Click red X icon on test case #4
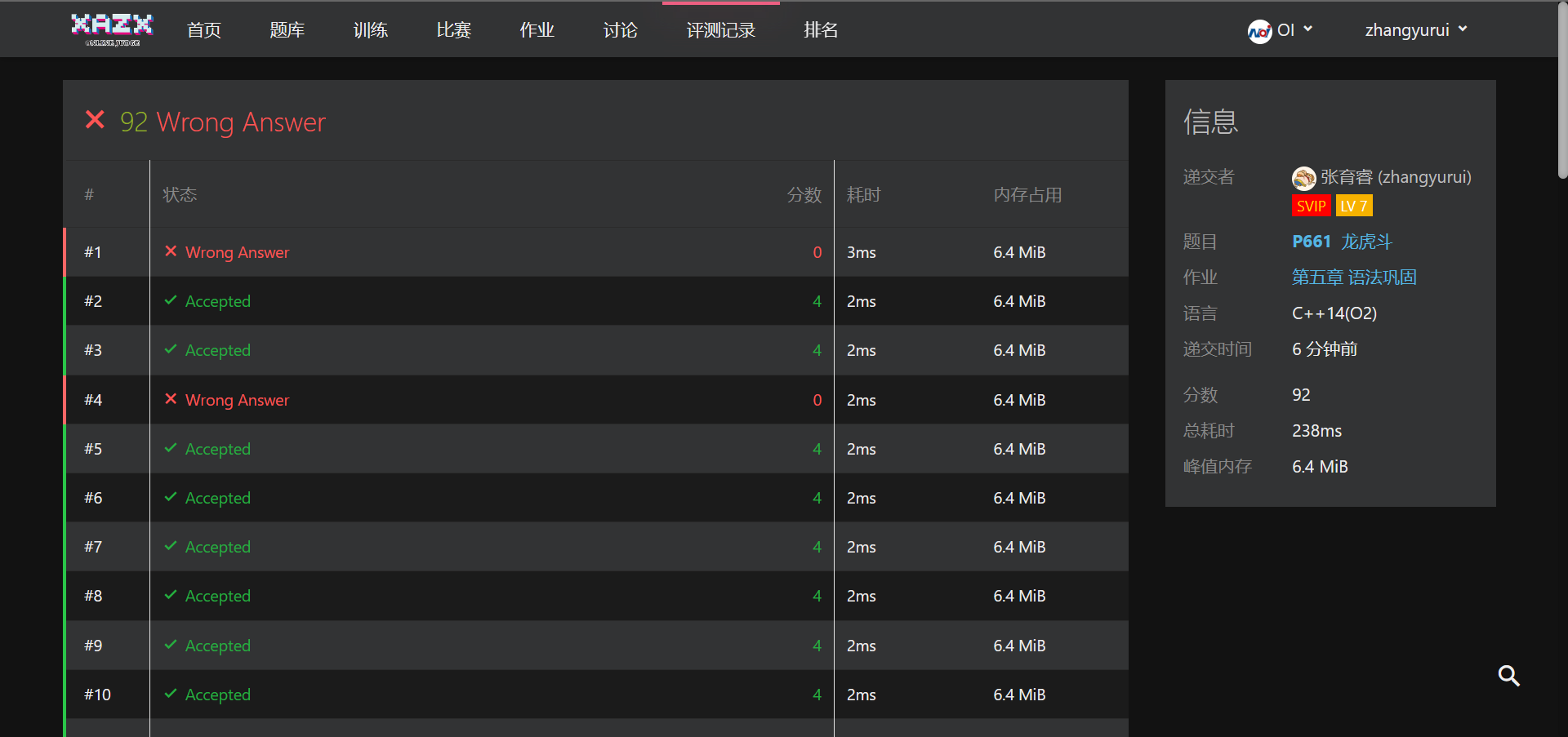Viewport: 1568px width, 737px height. coord(171,399)
